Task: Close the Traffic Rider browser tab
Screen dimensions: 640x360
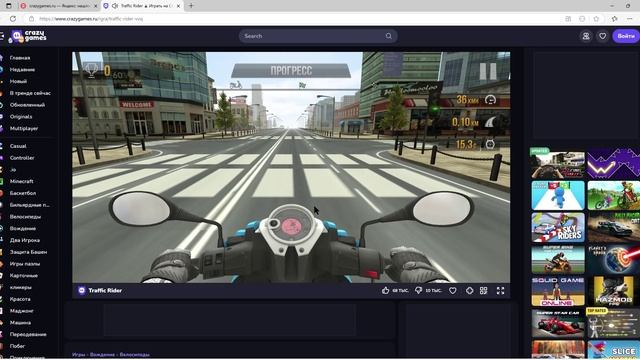Action: [178, 6]
